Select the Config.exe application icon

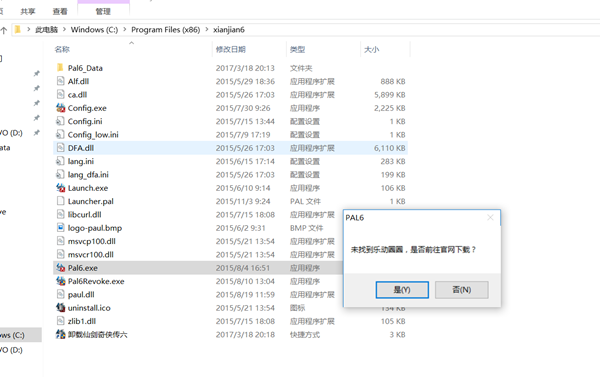[60, 108]
